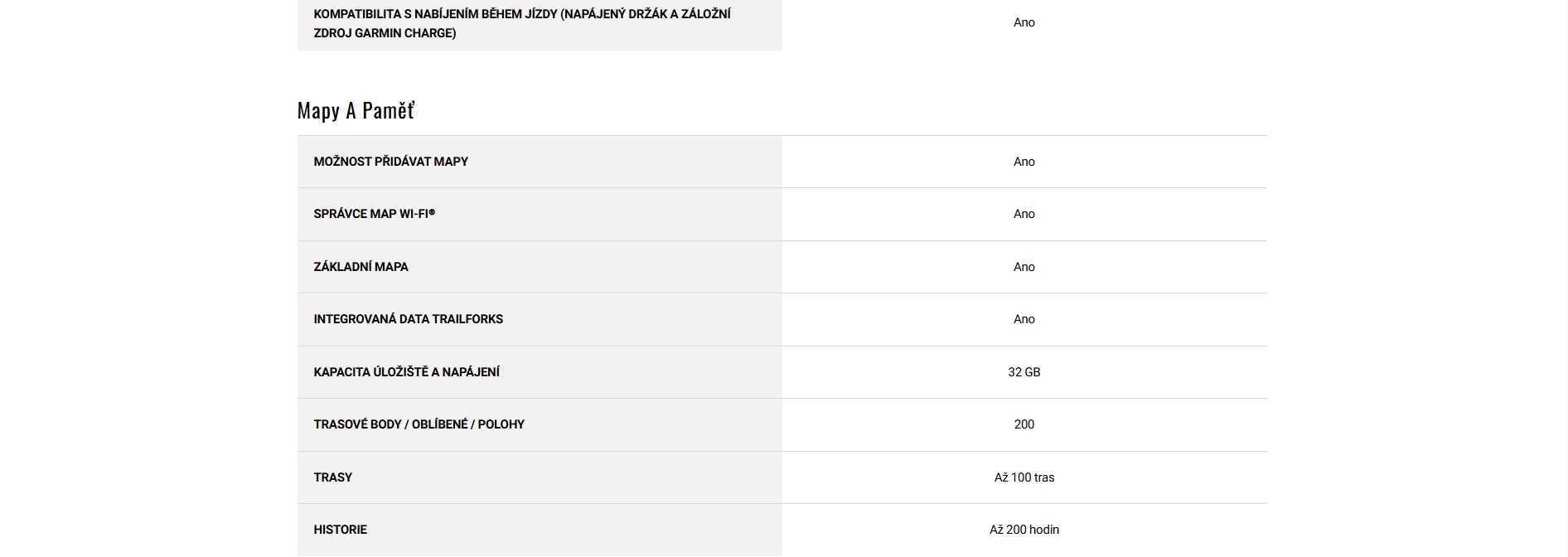Screen dimensions: 1568x557
Task: Select "Ano" in the Garmin Charge compatibility row
Action: click(1024, 22)
